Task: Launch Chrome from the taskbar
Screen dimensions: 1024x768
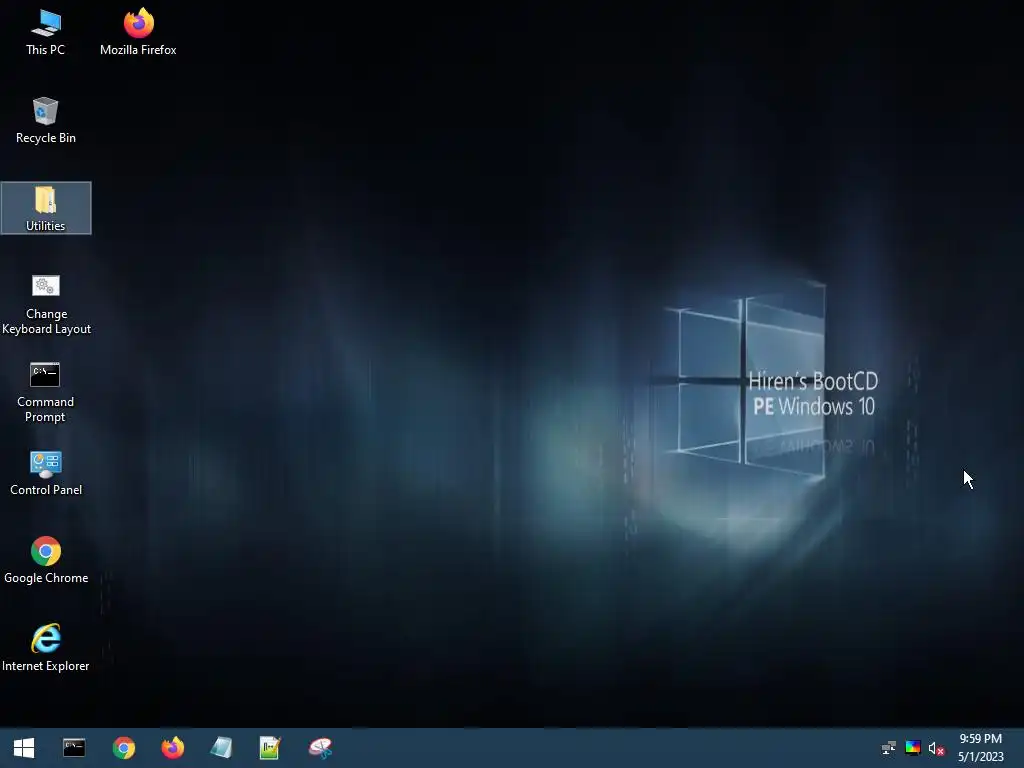Action: point(123,748)
